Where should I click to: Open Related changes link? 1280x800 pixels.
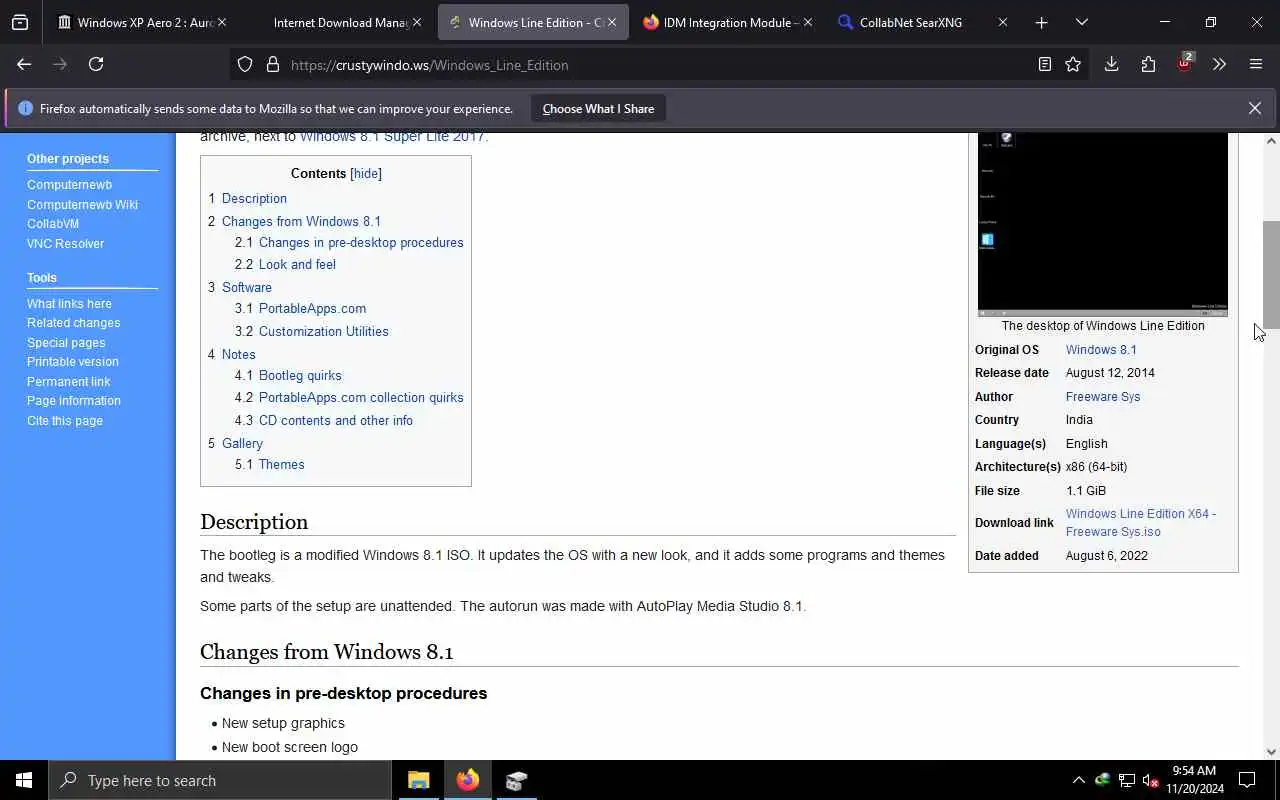(x=73, y=323)
